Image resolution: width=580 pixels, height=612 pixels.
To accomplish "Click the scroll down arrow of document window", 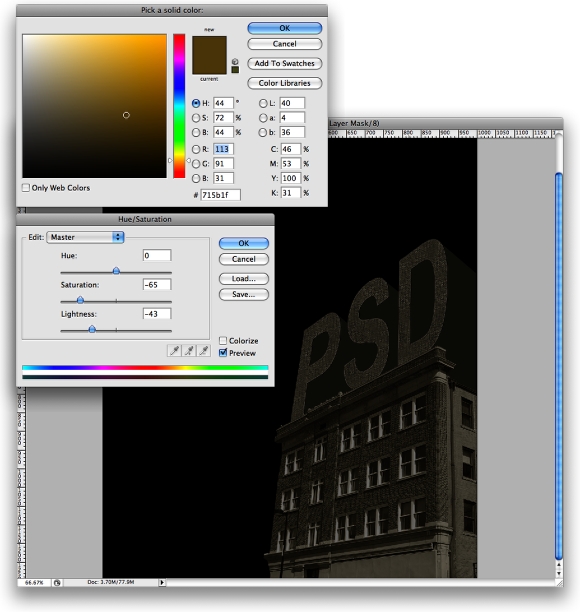I will click(x=559, y=573).
